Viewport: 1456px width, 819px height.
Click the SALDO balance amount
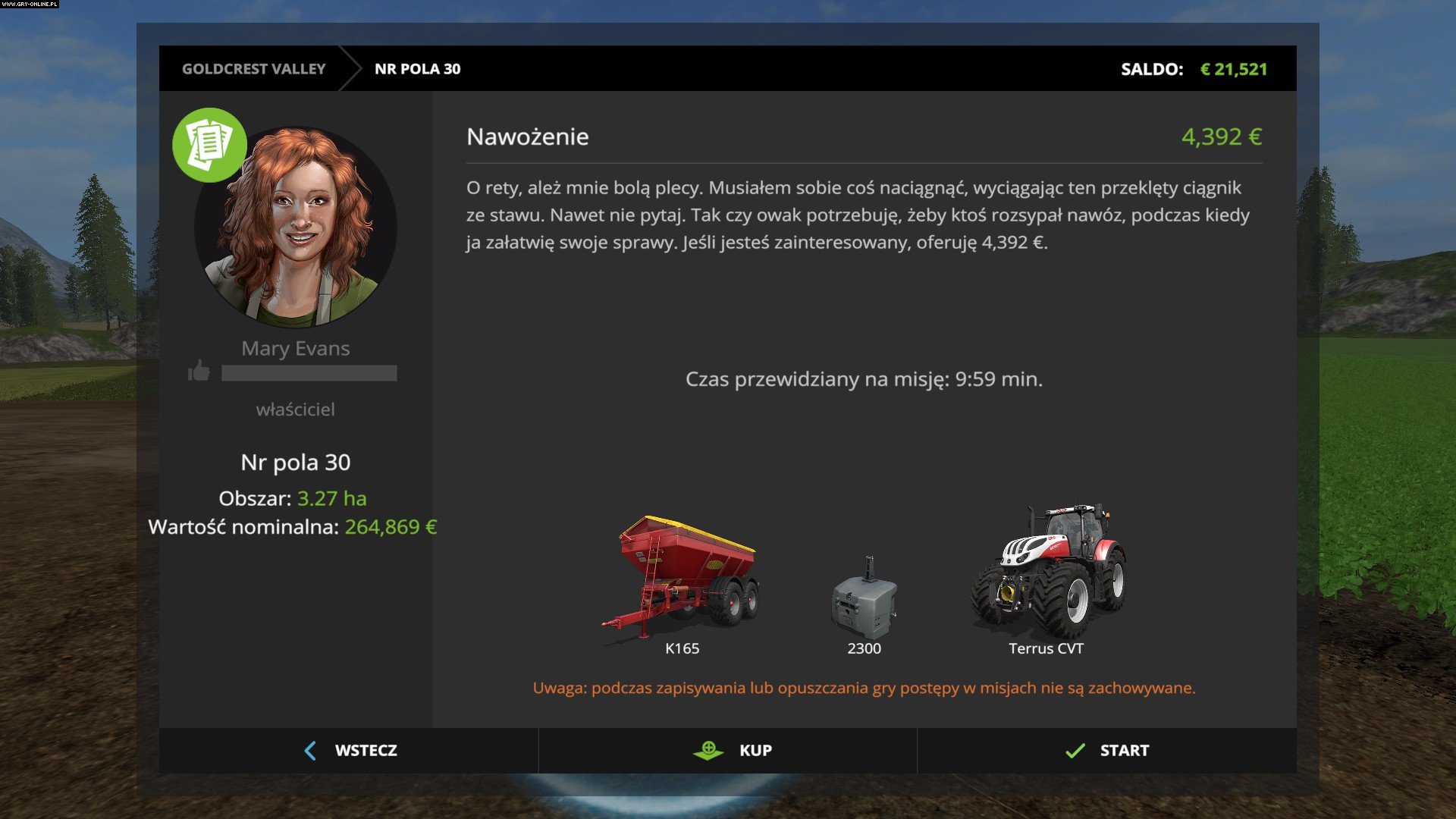[x=1233, y=69]
